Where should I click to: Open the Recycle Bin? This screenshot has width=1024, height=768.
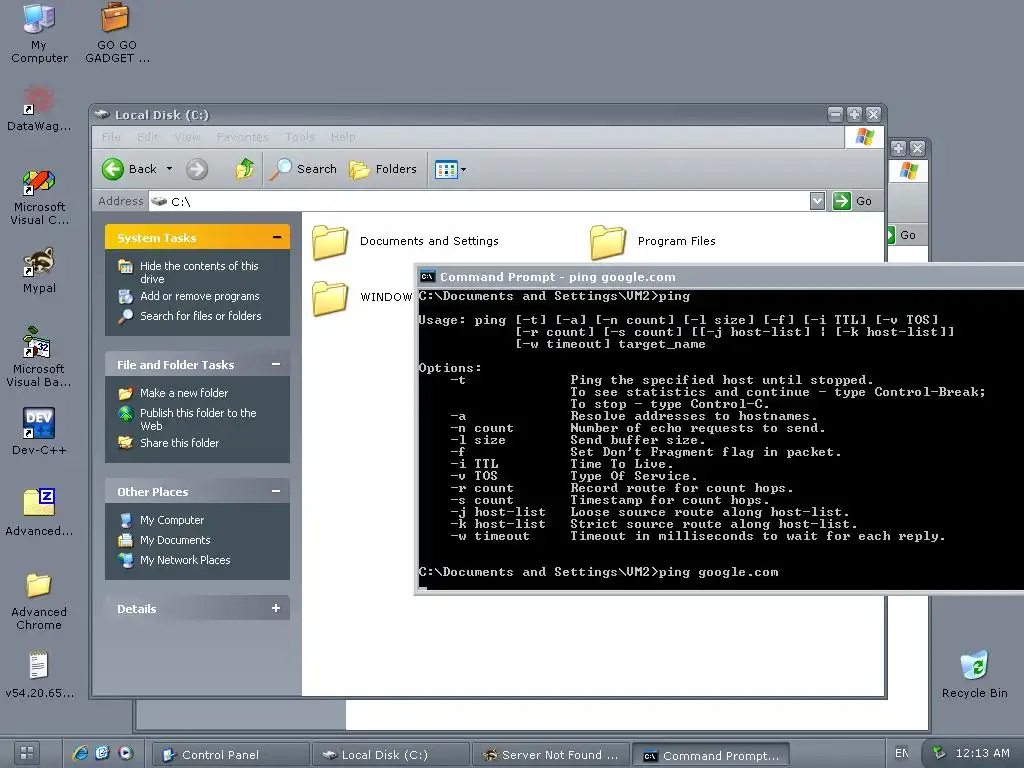tap(974, 674)
